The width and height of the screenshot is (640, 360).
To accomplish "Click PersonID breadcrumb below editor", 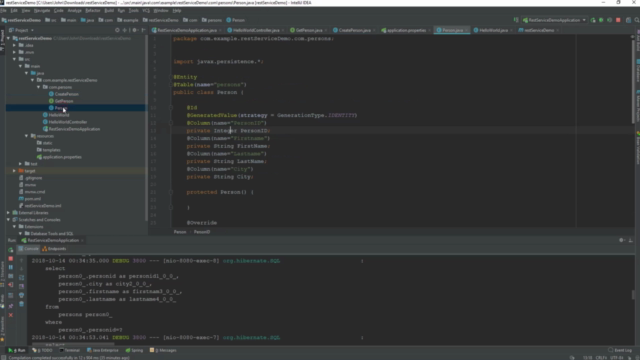I will 202,232.
